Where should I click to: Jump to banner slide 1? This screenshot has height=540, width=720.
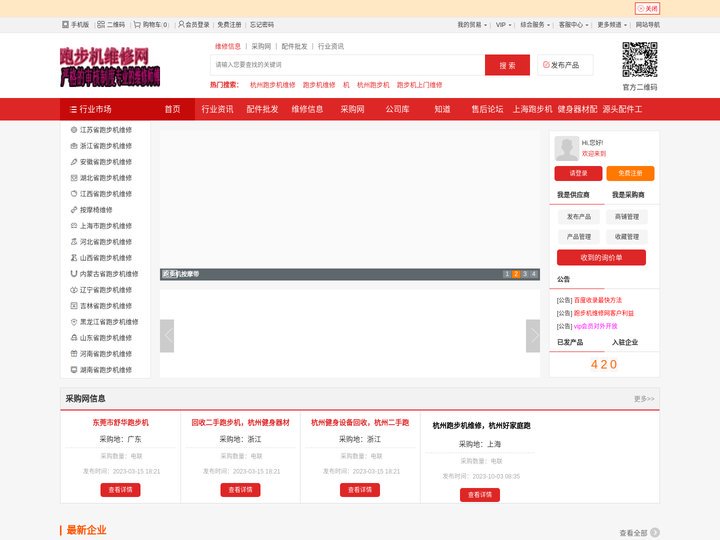click(x=507, y=274)
